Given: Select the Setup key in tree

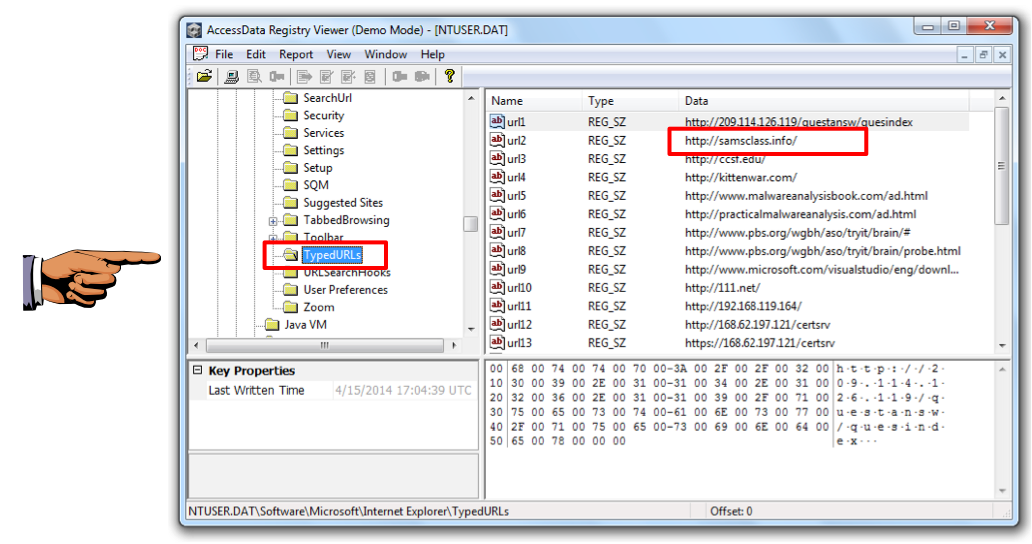Looking at the screenshot, I should click(318, 168).
